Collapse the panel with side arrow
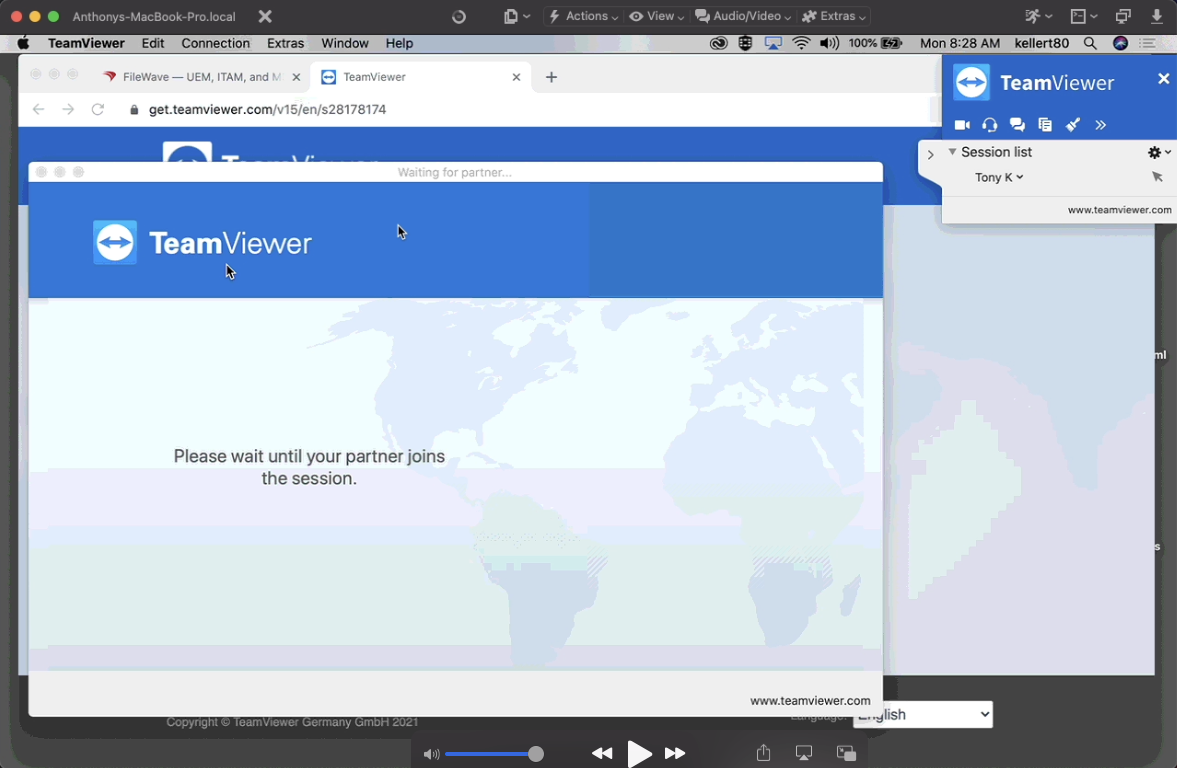 click(931, 155)
